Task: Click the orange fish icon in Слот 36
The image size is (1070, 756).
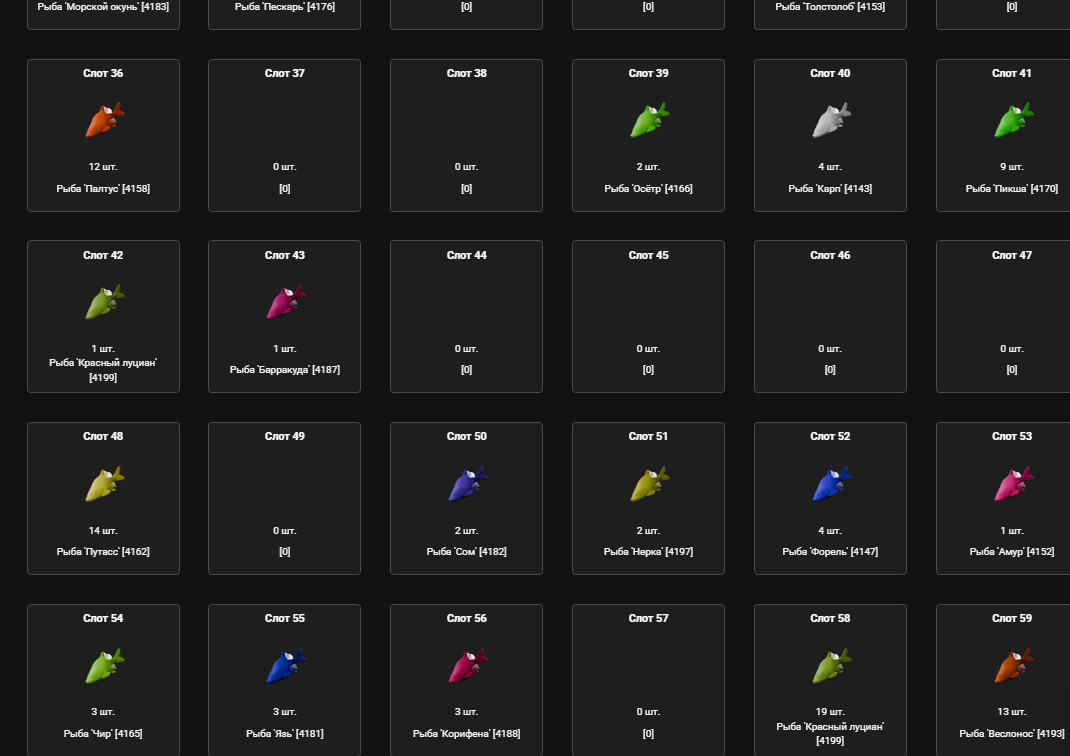Action: [104, 120]
